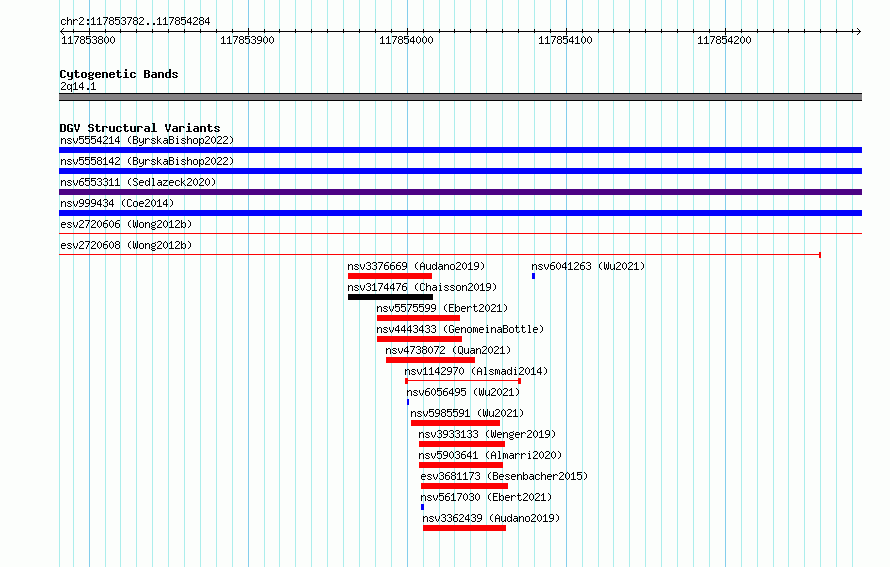The image size is (890, 567).
Task: Click ruler position 117854200
Action: 724,40
